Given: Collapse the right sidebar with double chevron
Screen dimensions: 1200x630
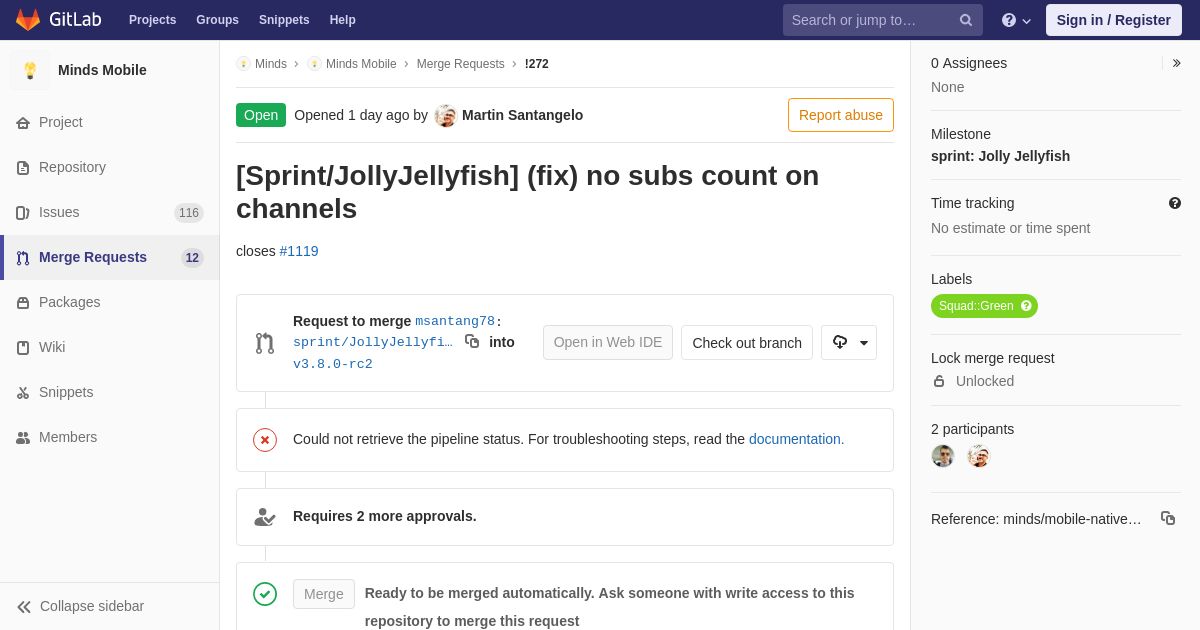Looking at the screenshot, I should (x=1176, y=63).
